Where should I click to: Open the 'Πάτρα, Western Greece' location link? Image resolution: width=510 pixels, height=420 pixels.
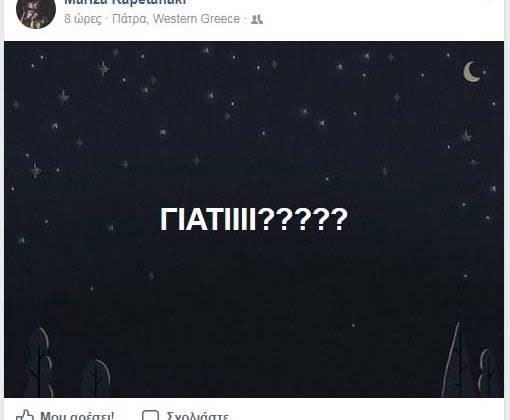(x=176, y=19)
